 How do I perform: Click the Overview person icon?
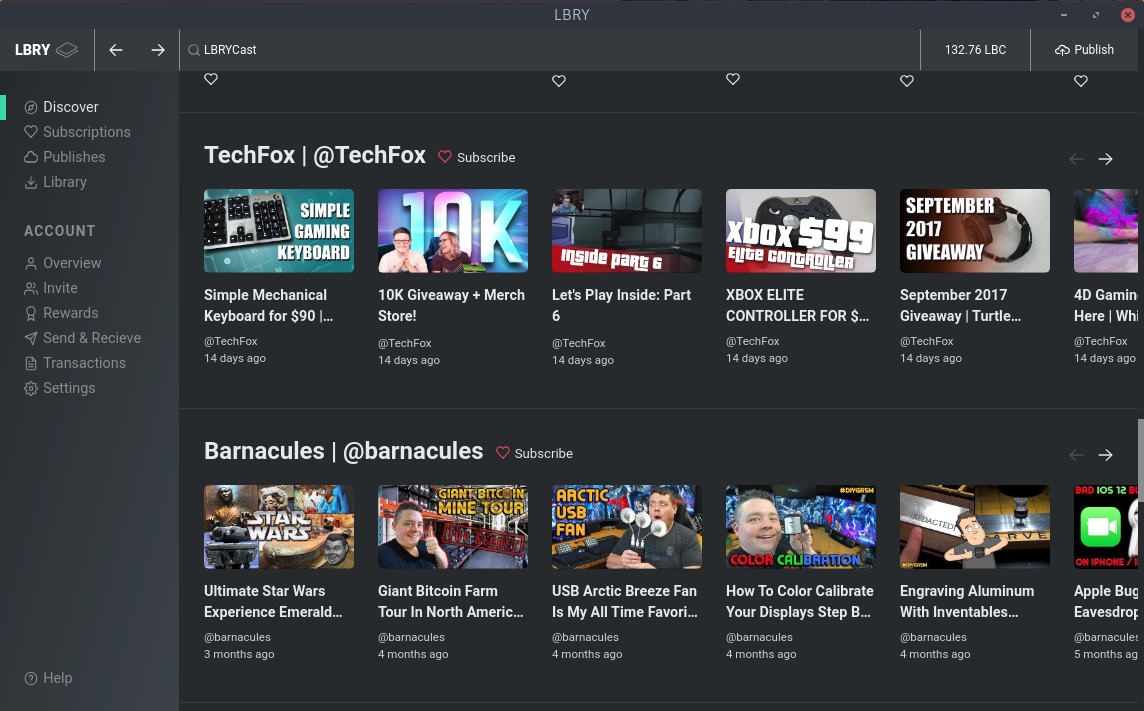pyautogui.click(x=31, y=263)
